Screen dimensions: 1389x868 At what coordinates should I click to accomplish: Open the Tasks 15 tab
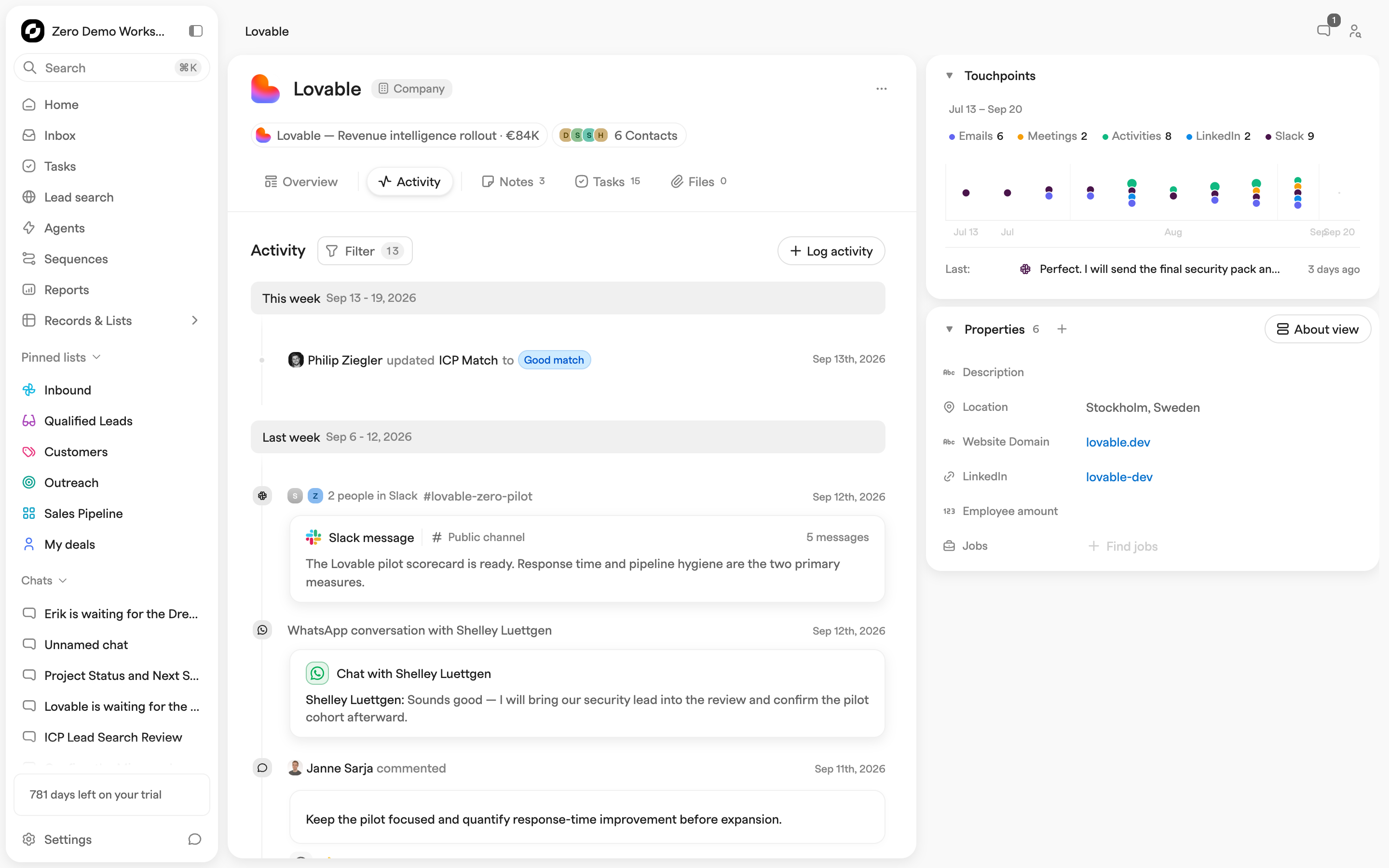pyautogui.click(x=608, y=182)
